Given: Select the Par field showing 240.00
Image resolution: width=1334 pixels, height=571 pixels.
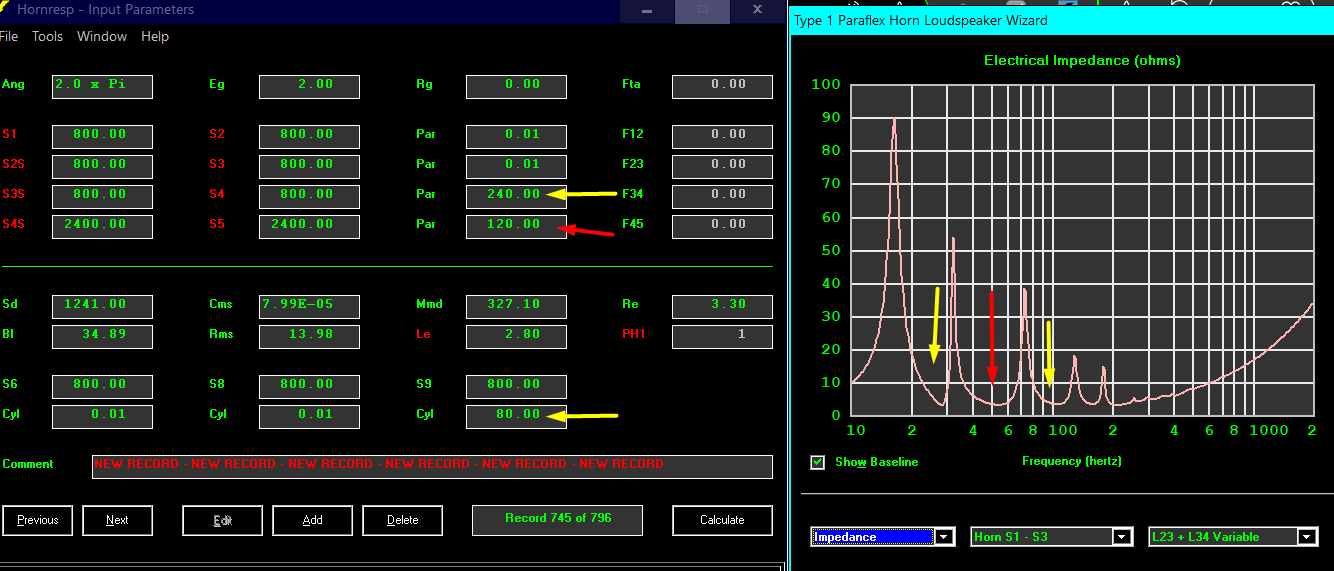Looking at the screenshot, I should tap(516, 196).
